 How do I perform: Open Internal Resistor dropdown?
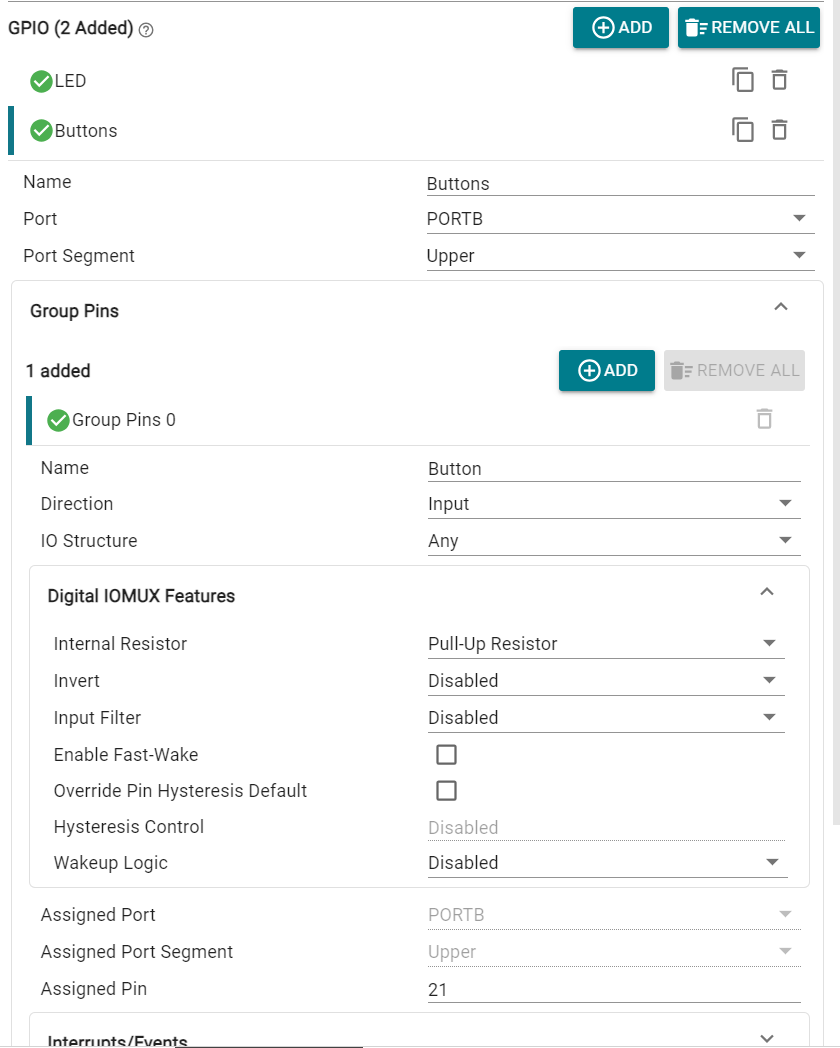605,644
